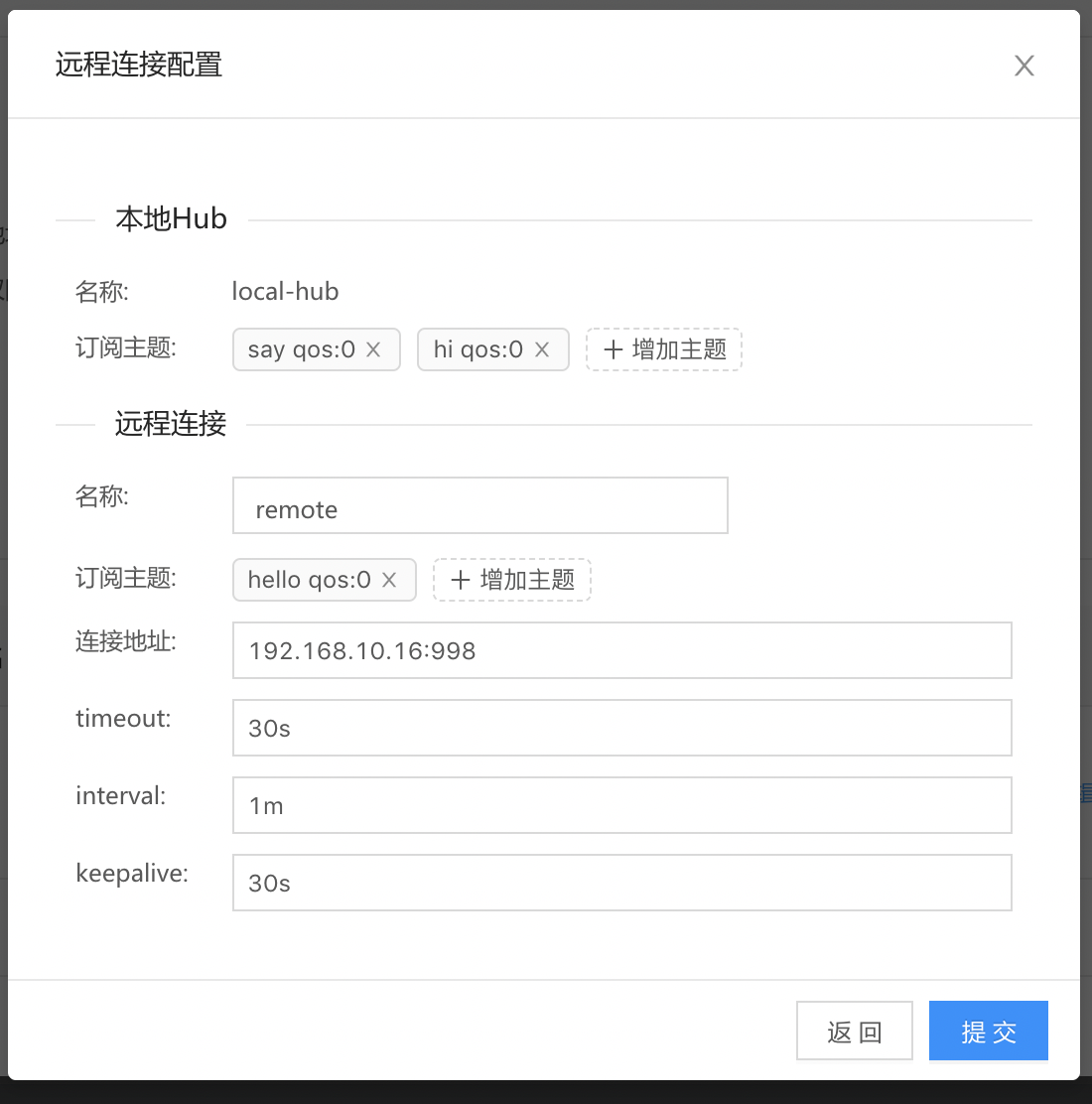Remove the 'say qos:0' topic tag
Screen dimensions: 1092x1104
(x=373, y=349)
